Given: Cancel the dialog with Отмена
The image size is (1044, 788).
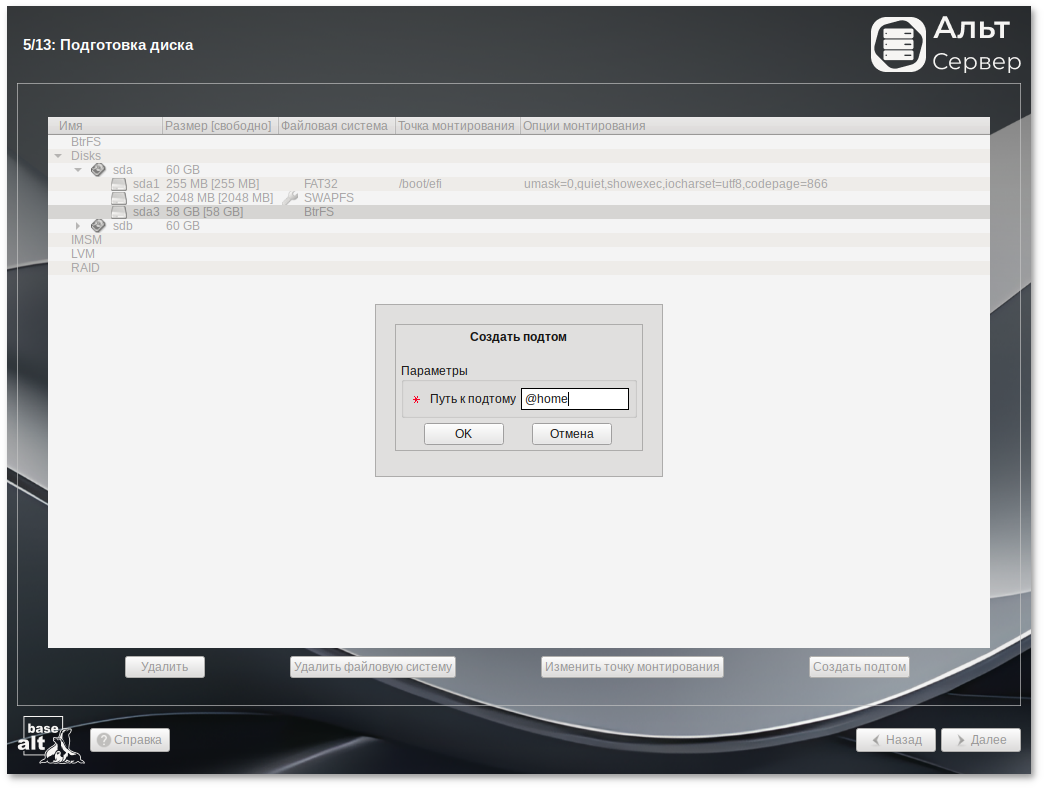Looking at the screenshot, I should point(571,434).
